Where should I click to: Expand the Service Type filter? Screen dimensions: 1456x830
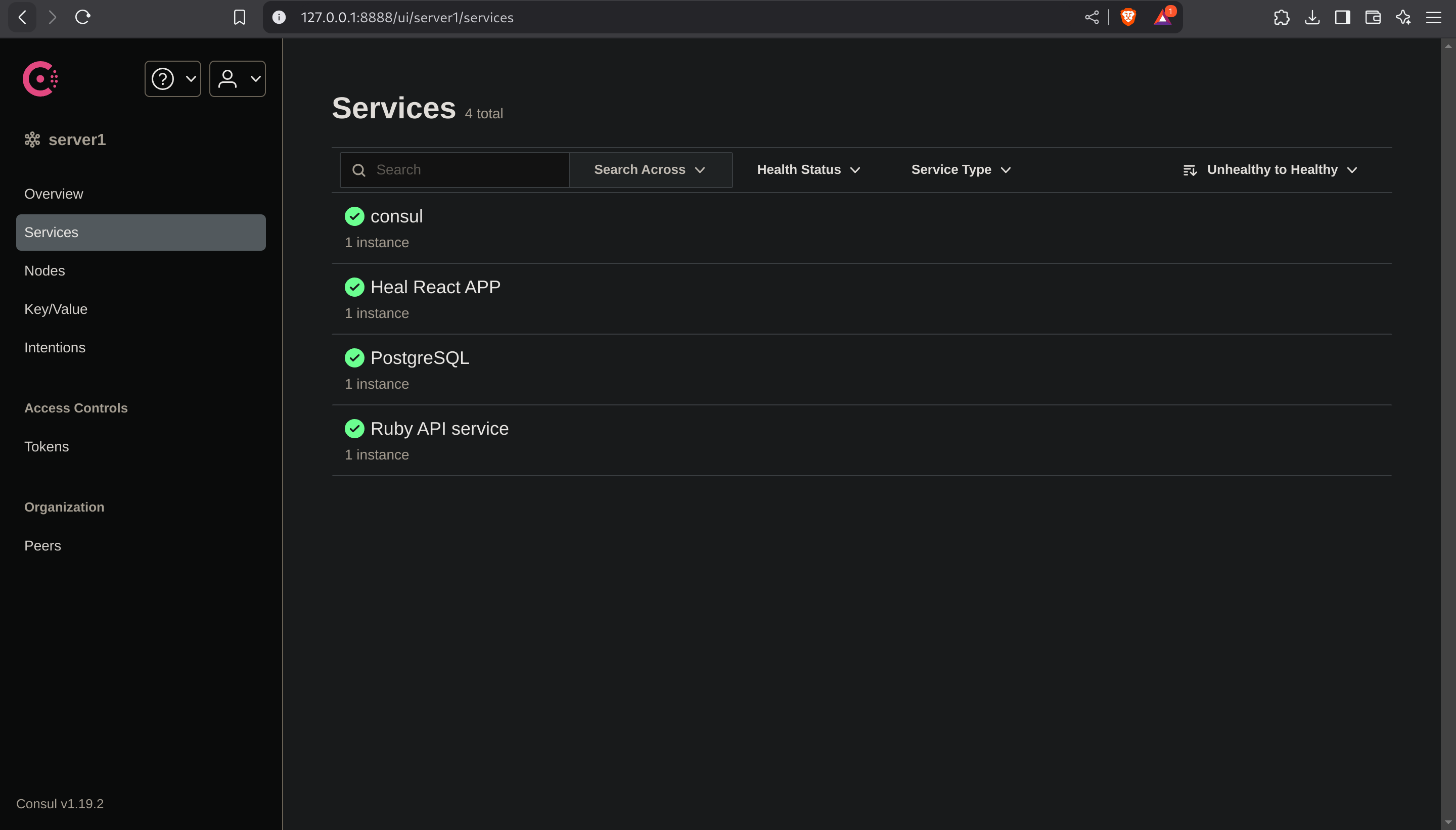pyautogui.click(x=961, y=170)
